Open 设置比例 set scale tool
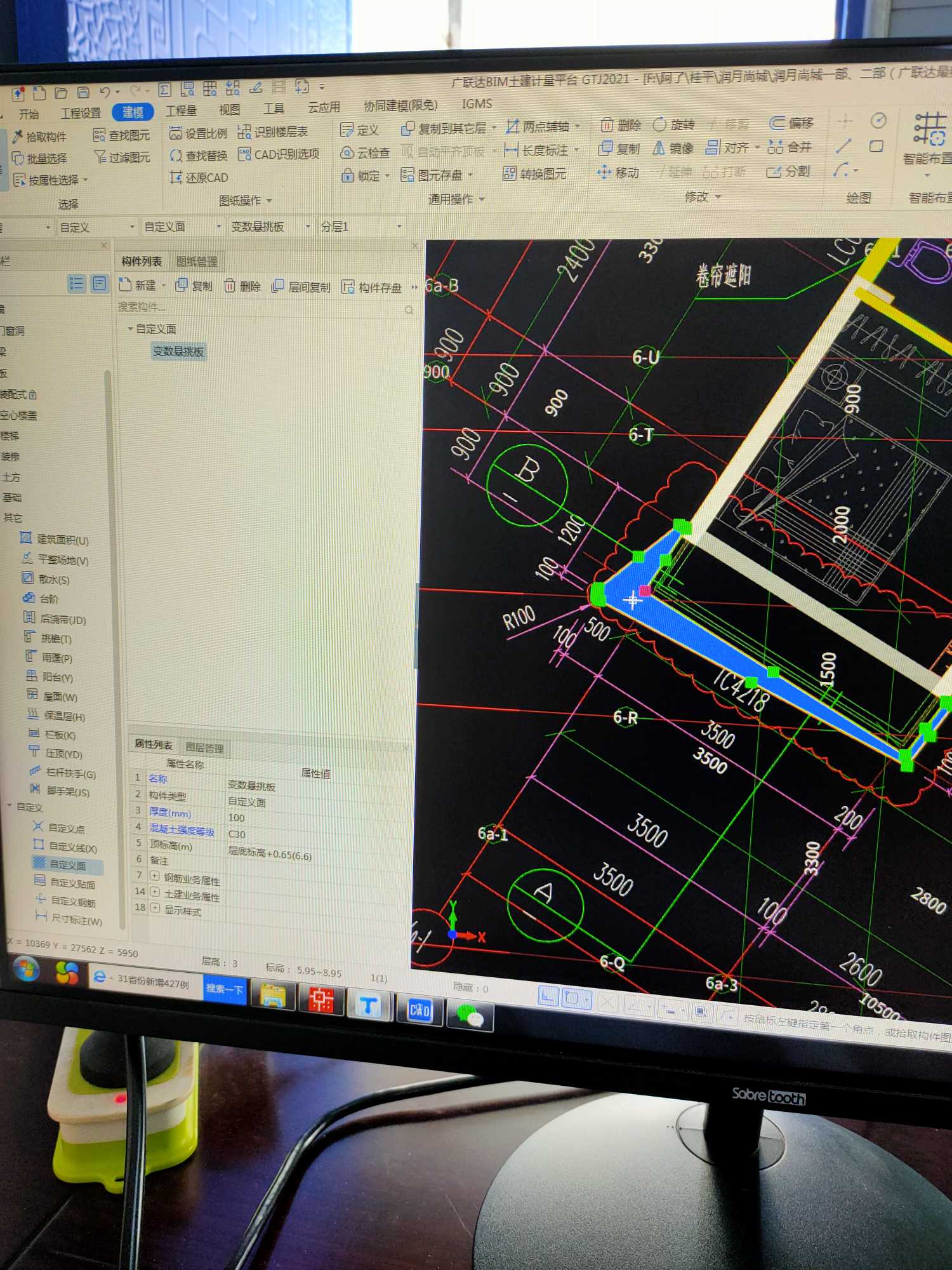Screen dimensions: 952x1270 click(x=198, y=133)
